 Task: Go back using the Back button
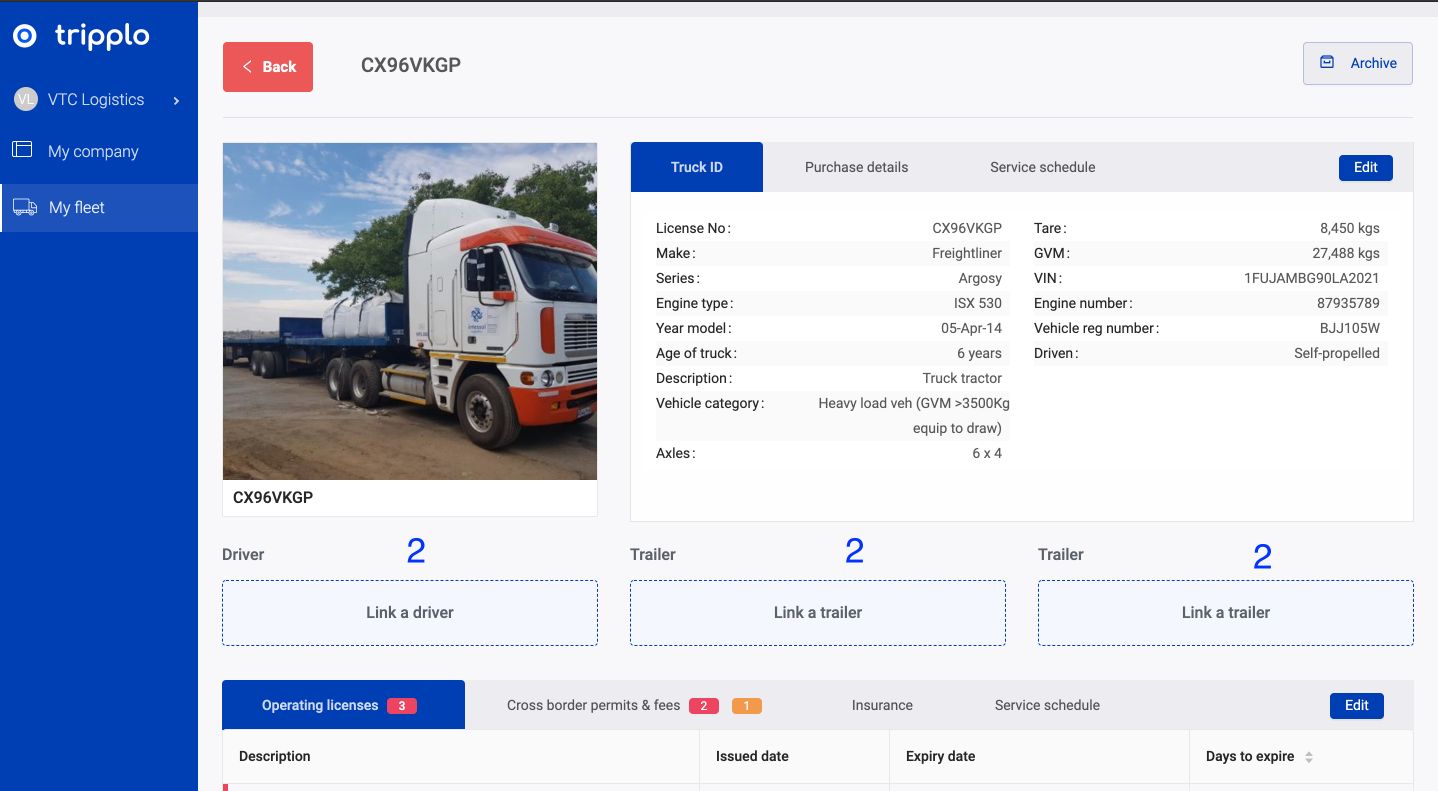coord(268,67)
